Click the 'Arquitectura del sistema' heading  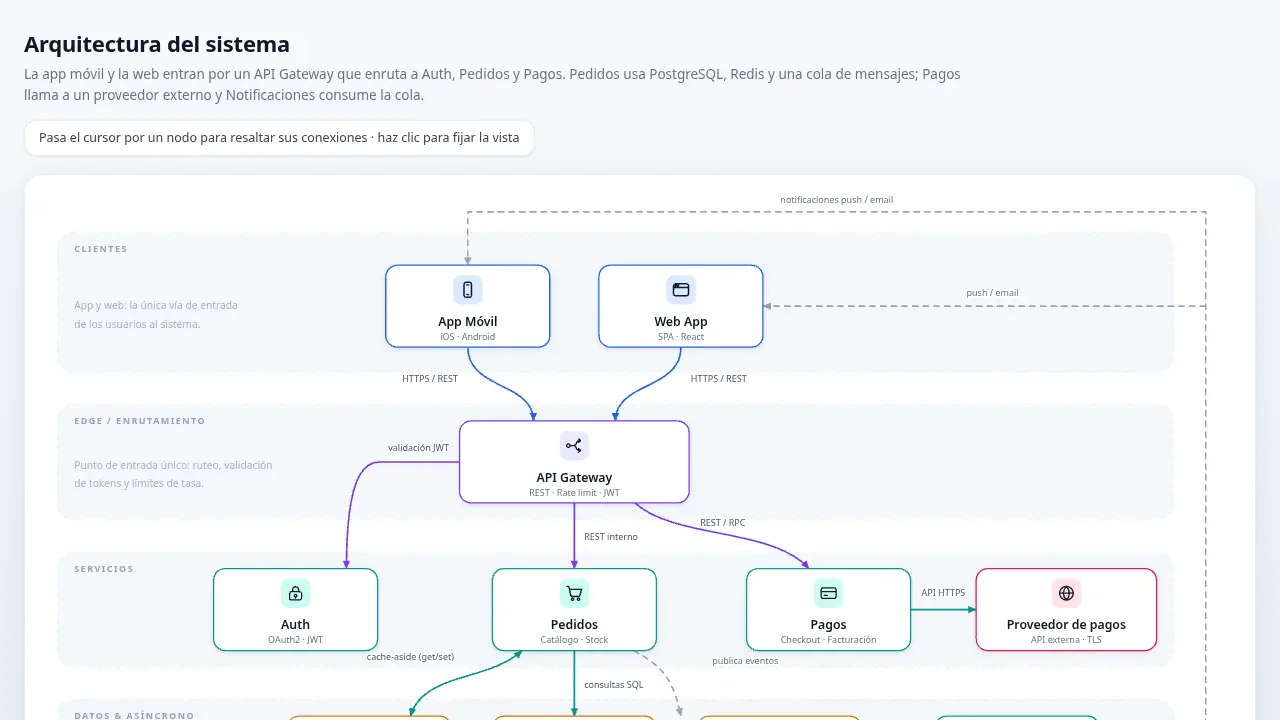tap(157, 44)
